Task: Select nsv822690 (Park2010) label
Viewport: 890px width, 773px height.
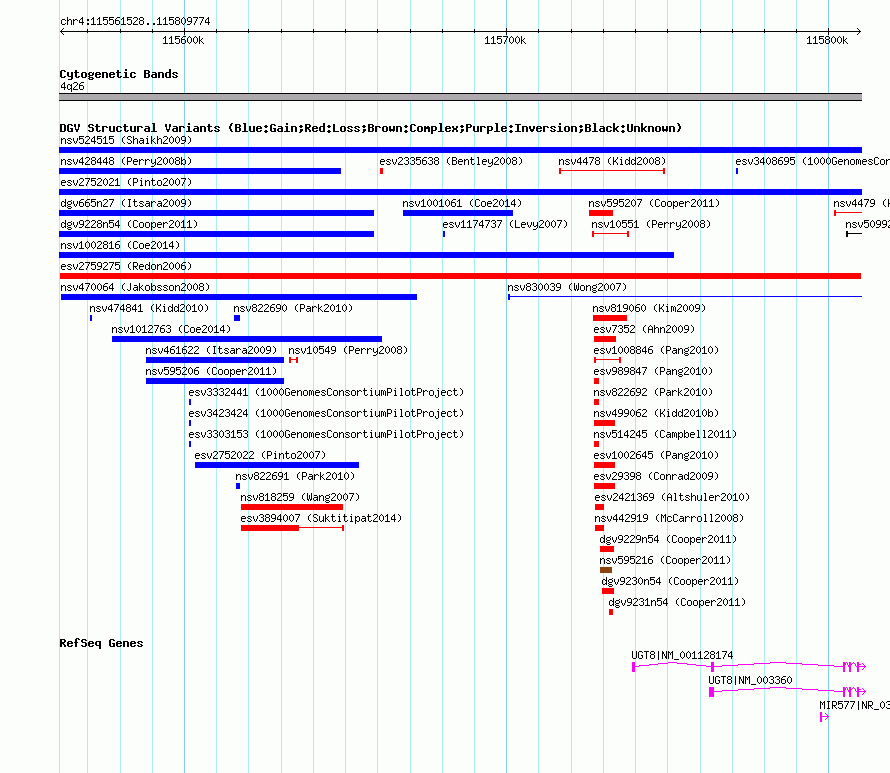Action: pyautogui.click(x=293, y=308)
